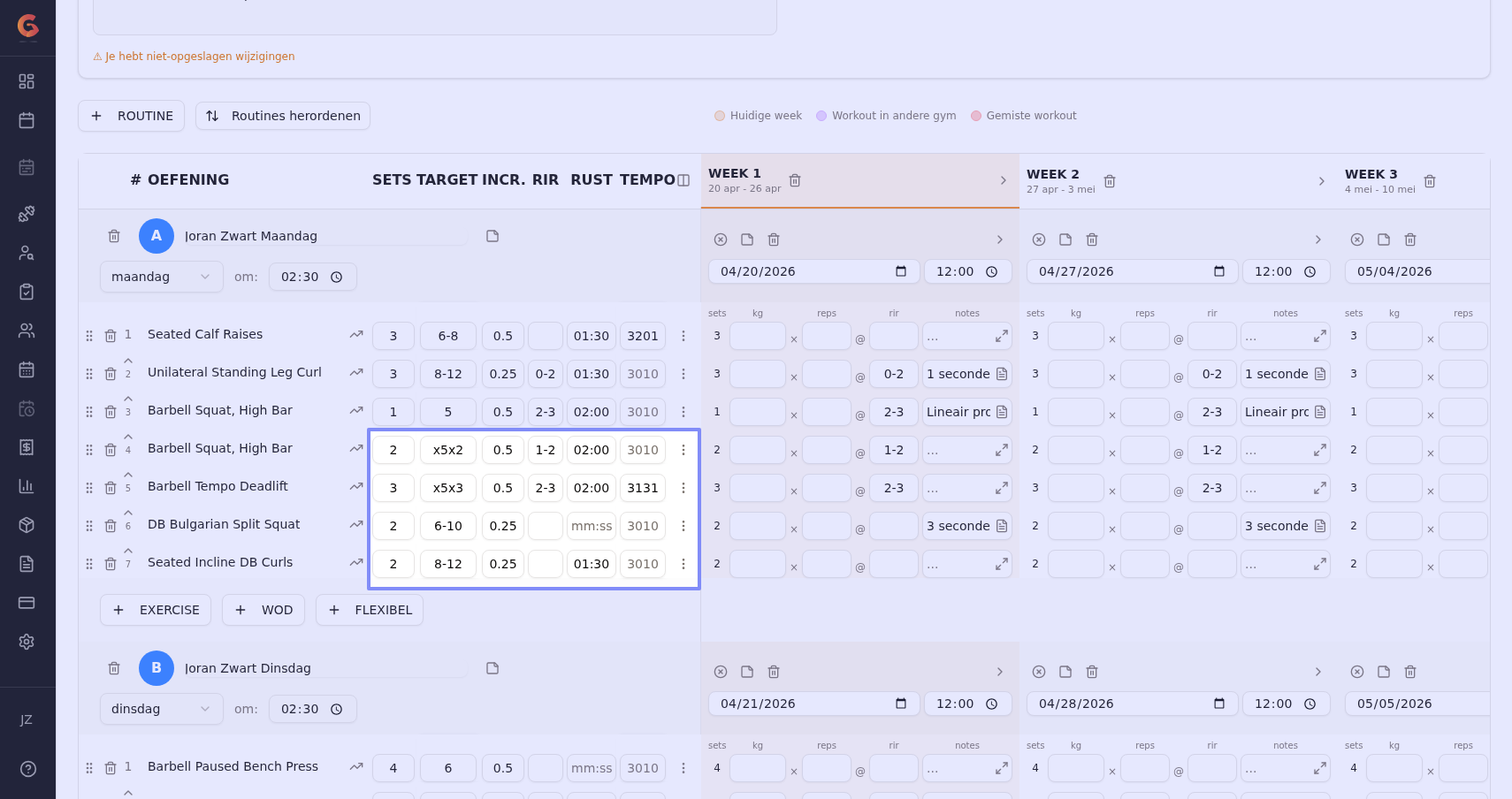The image size is (1512, 799).
Task: Open the JZ user profile avatar
Action: pos(27,720)
